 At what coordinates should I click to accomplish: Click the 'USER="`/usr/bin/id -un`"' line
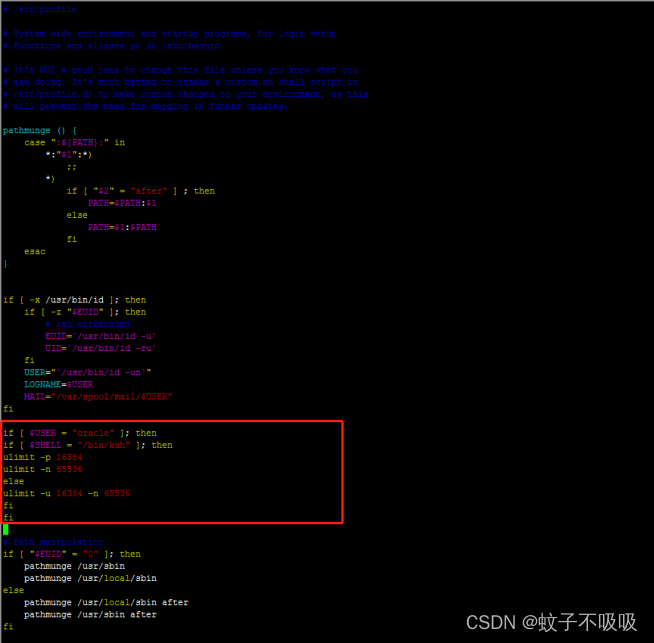pos(88,372)
